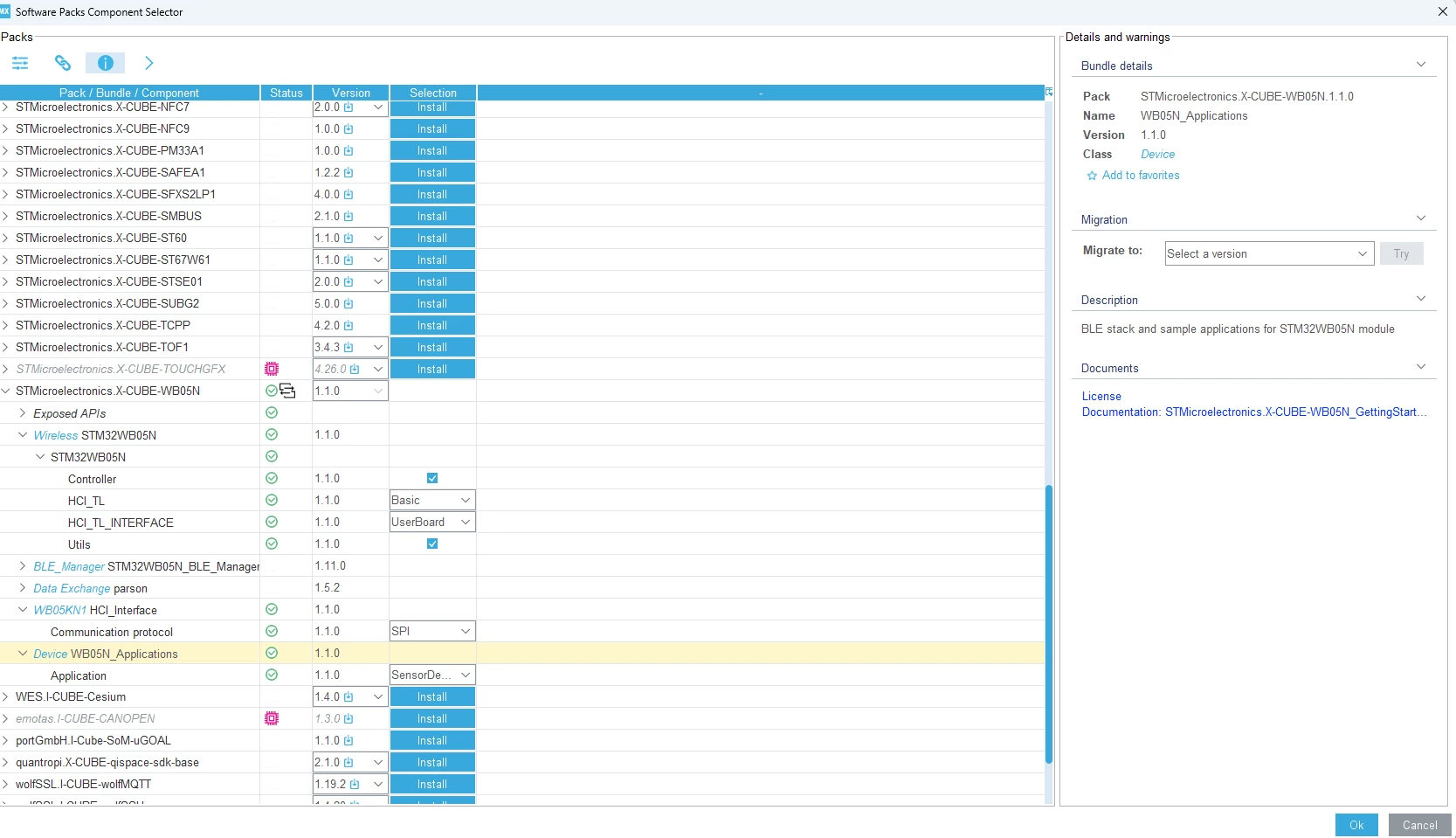
Task: Click download icon beside X-CUBE-SAFEA1 version
Action: coord(348,172)
